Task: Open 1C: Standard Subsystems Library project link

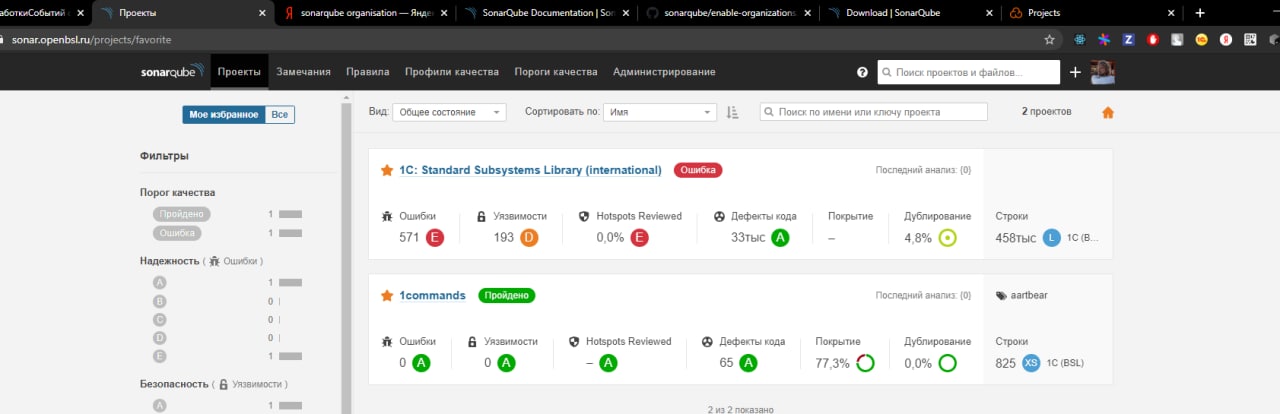Action: (x=530, y=170)
